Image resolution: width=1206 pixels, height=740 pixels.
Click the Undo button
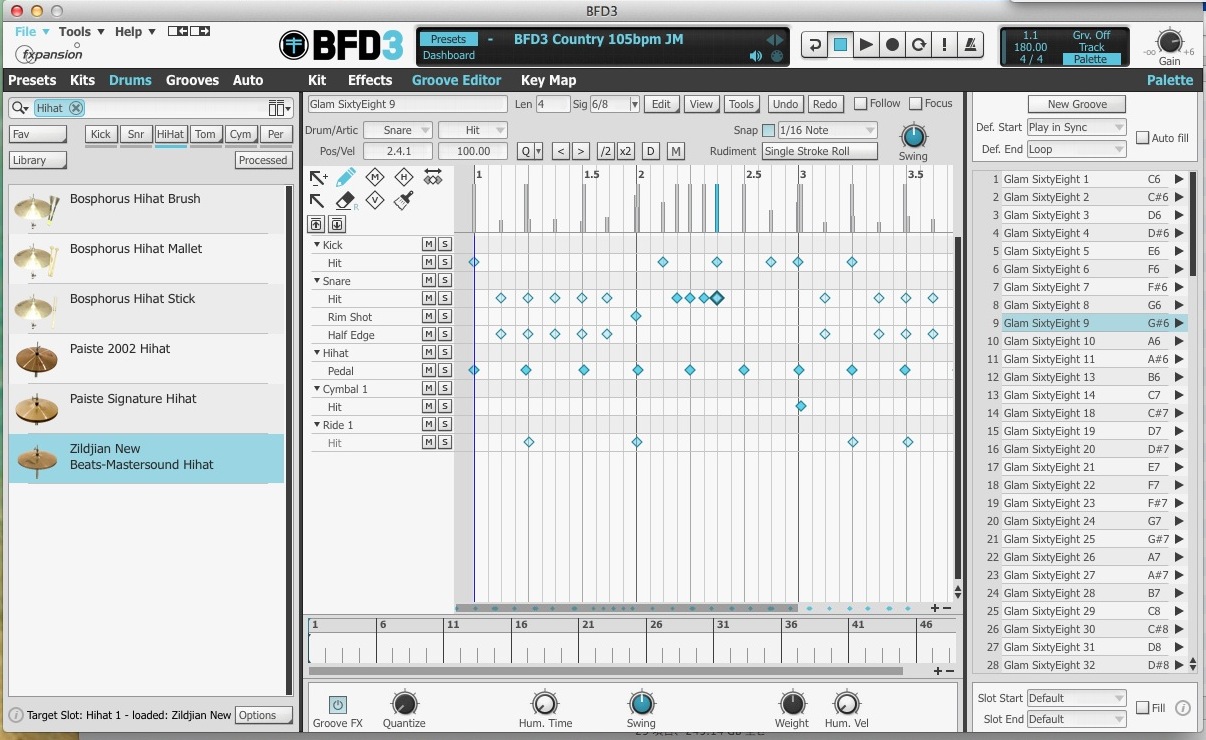click(x=786, y=104)
